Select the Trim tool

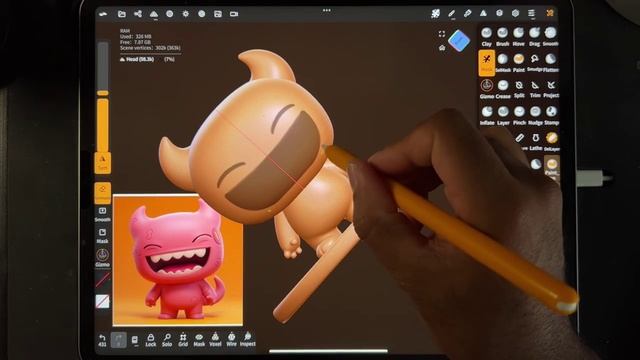(x=535, y=89)
